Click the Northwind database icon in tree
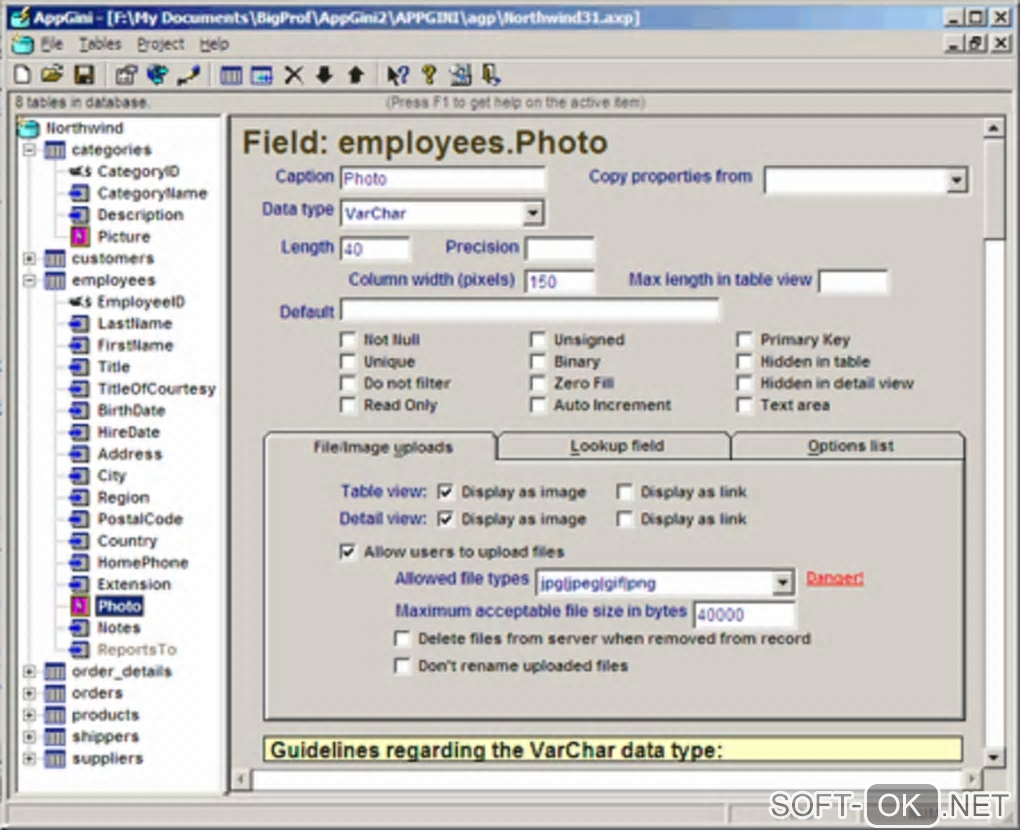The image size is (1020, 830). click(x=29, y=128)
